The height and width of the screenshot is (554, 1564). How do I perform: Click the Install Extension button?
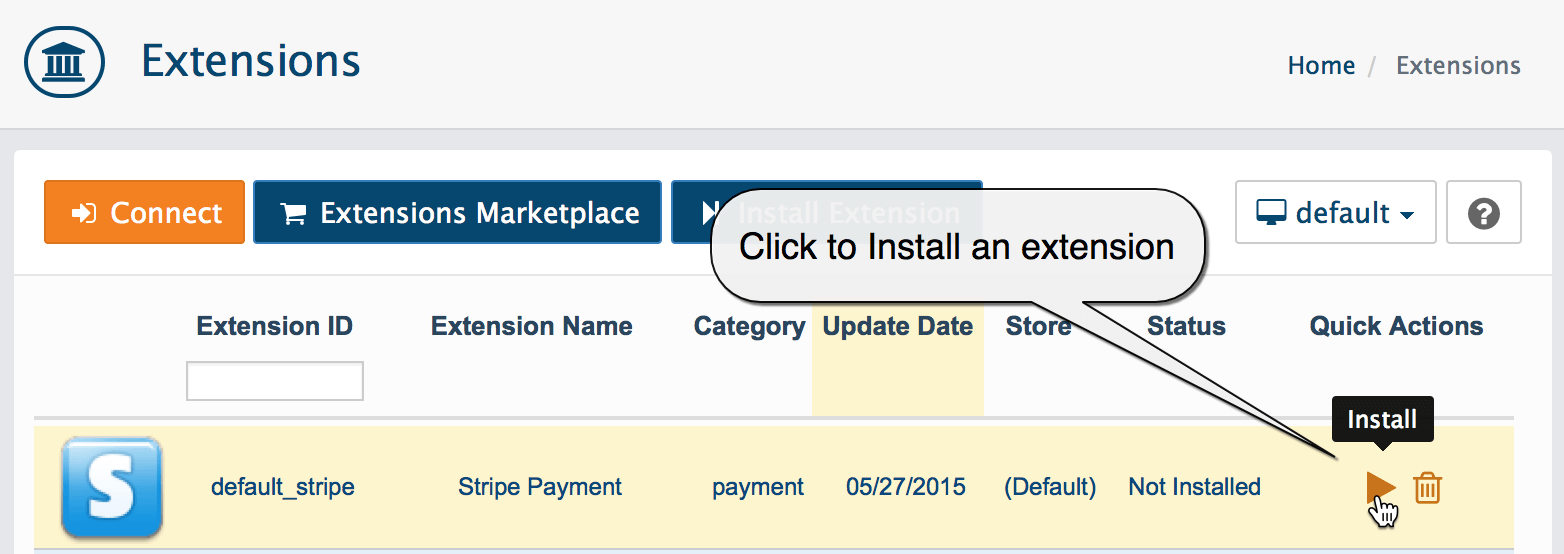[x=826, y=212]
